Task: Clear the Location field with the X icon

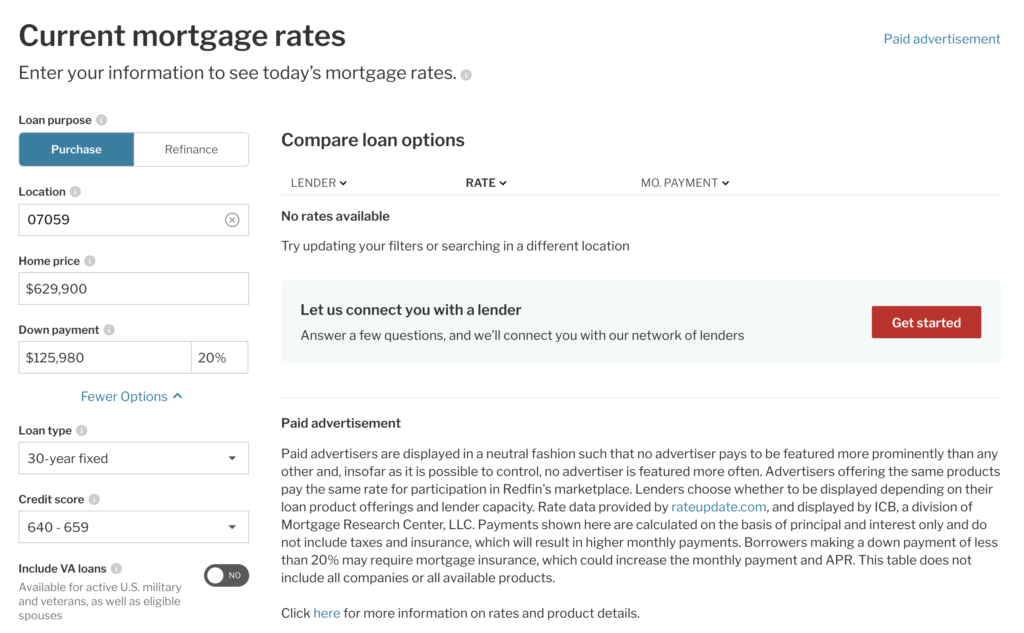Action: point(232,220)
